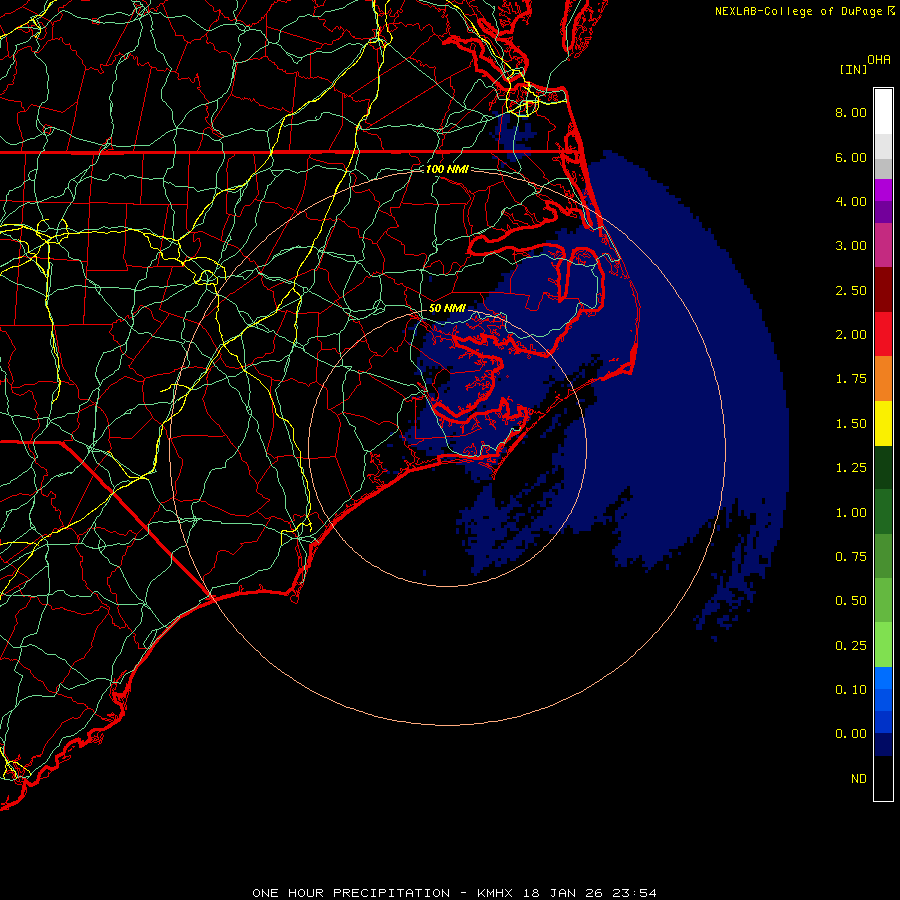Screen dimensions: 900x900
Task: Click the 100 NMI range ring label
Action: 447,169
